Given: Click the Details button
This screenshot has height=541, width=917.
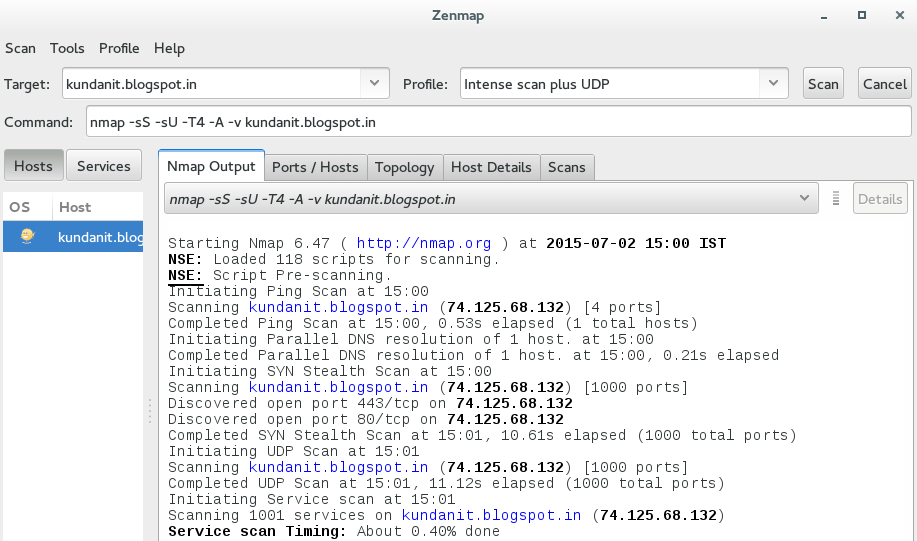Looking at the screenshot, I should [880, 199].
